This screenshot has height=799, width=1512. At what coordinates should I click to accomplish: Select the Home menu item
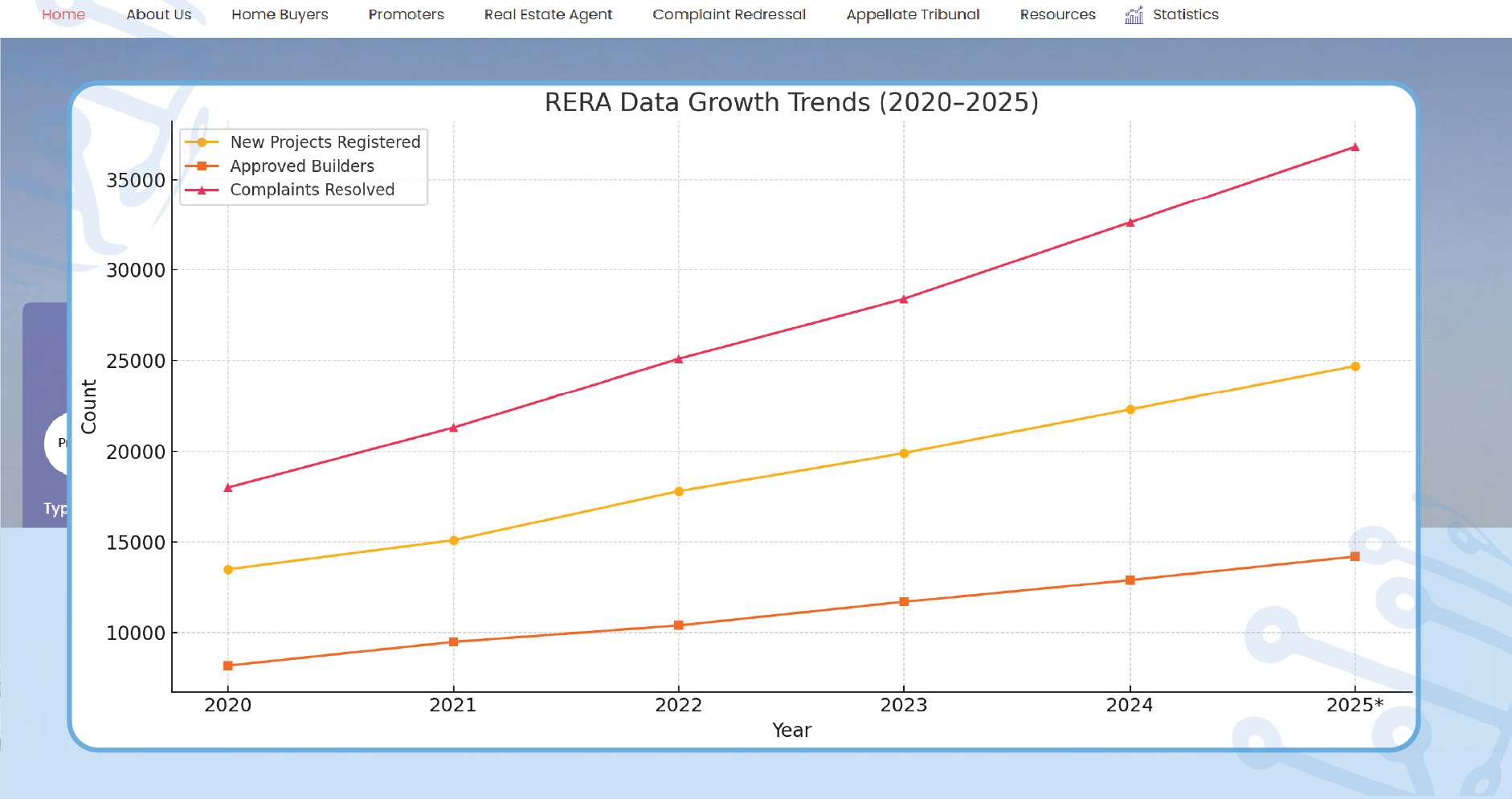pos(63,14)
